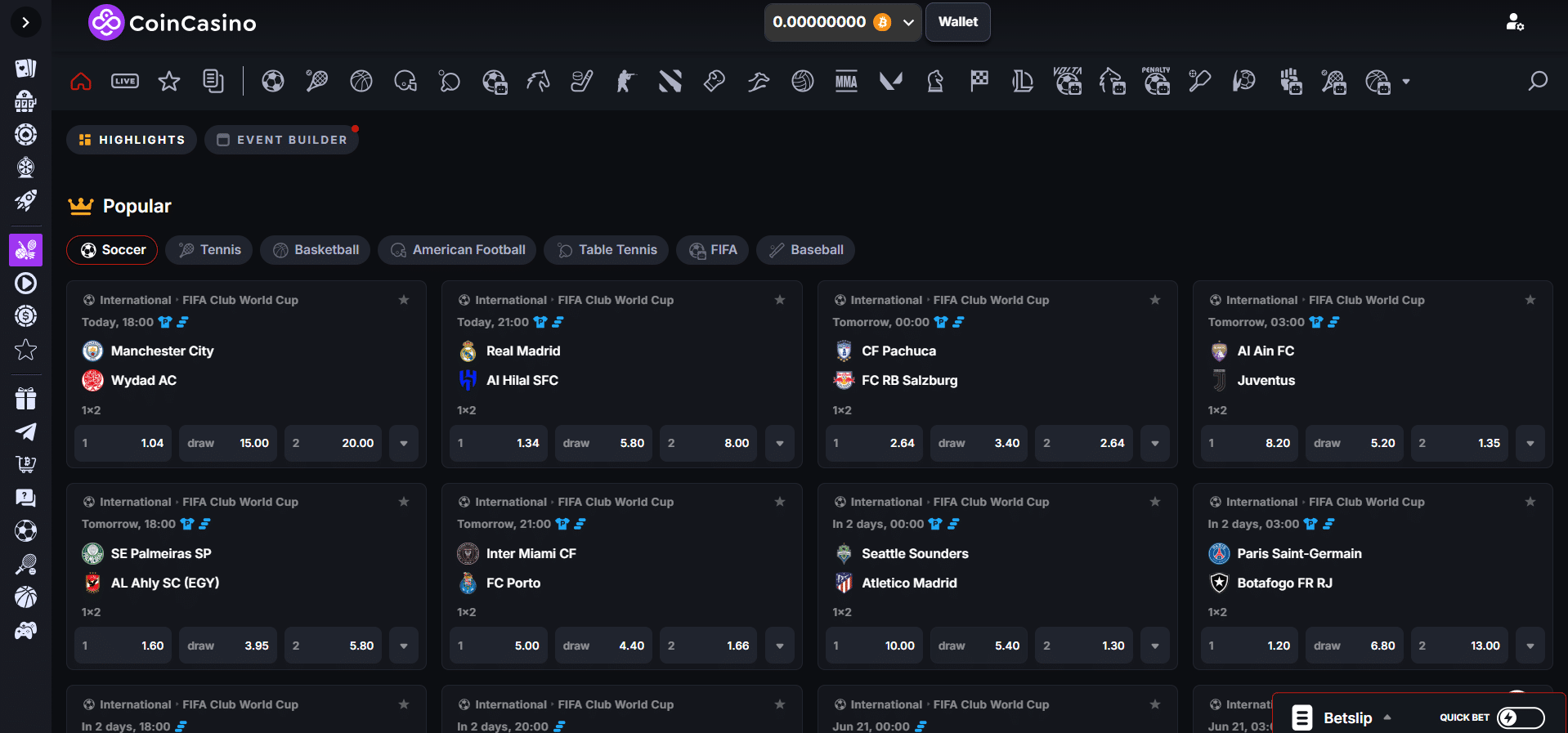Screen dimensions: 1568x733
Task: Select the checkered flag racing icon
Action: coord(979,81)
